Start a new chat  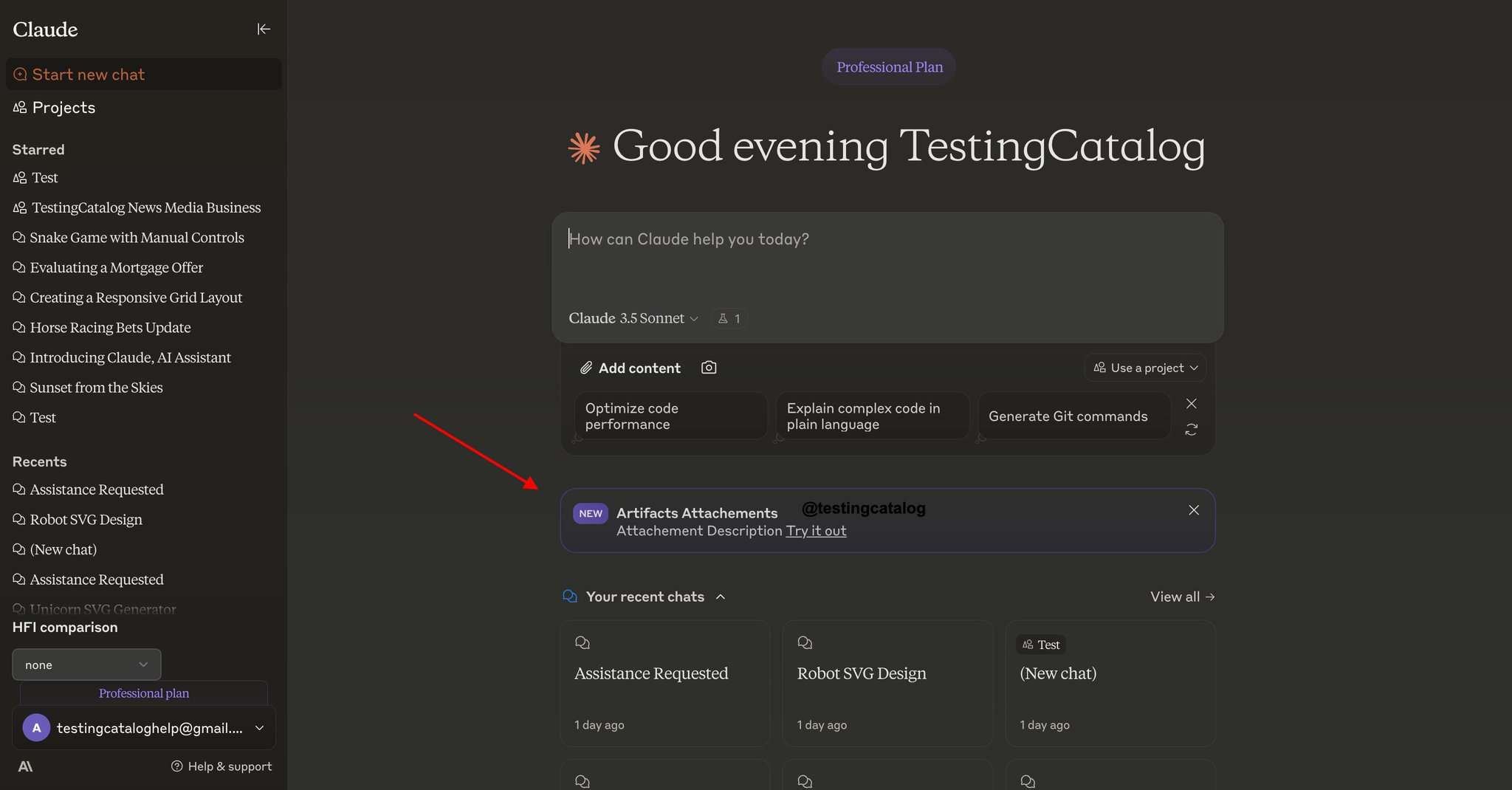point(144,75)
